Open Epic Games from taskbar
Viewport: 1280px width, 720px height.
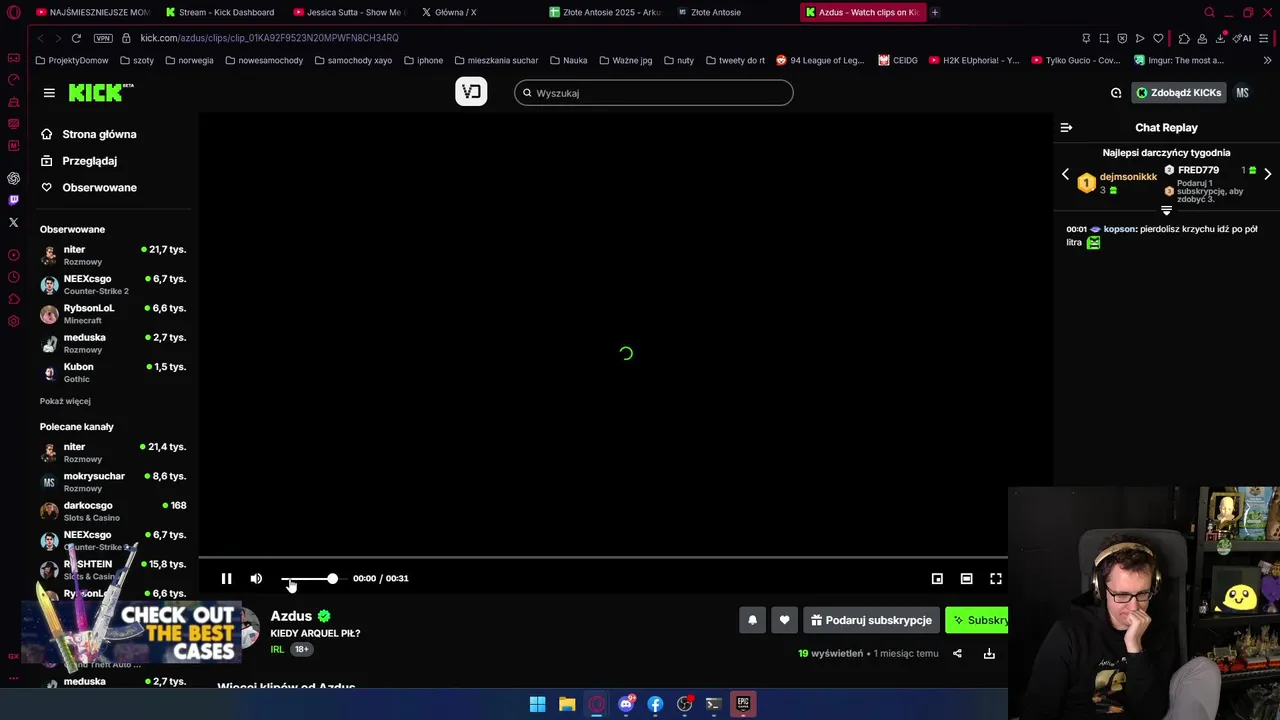(743, 704)
